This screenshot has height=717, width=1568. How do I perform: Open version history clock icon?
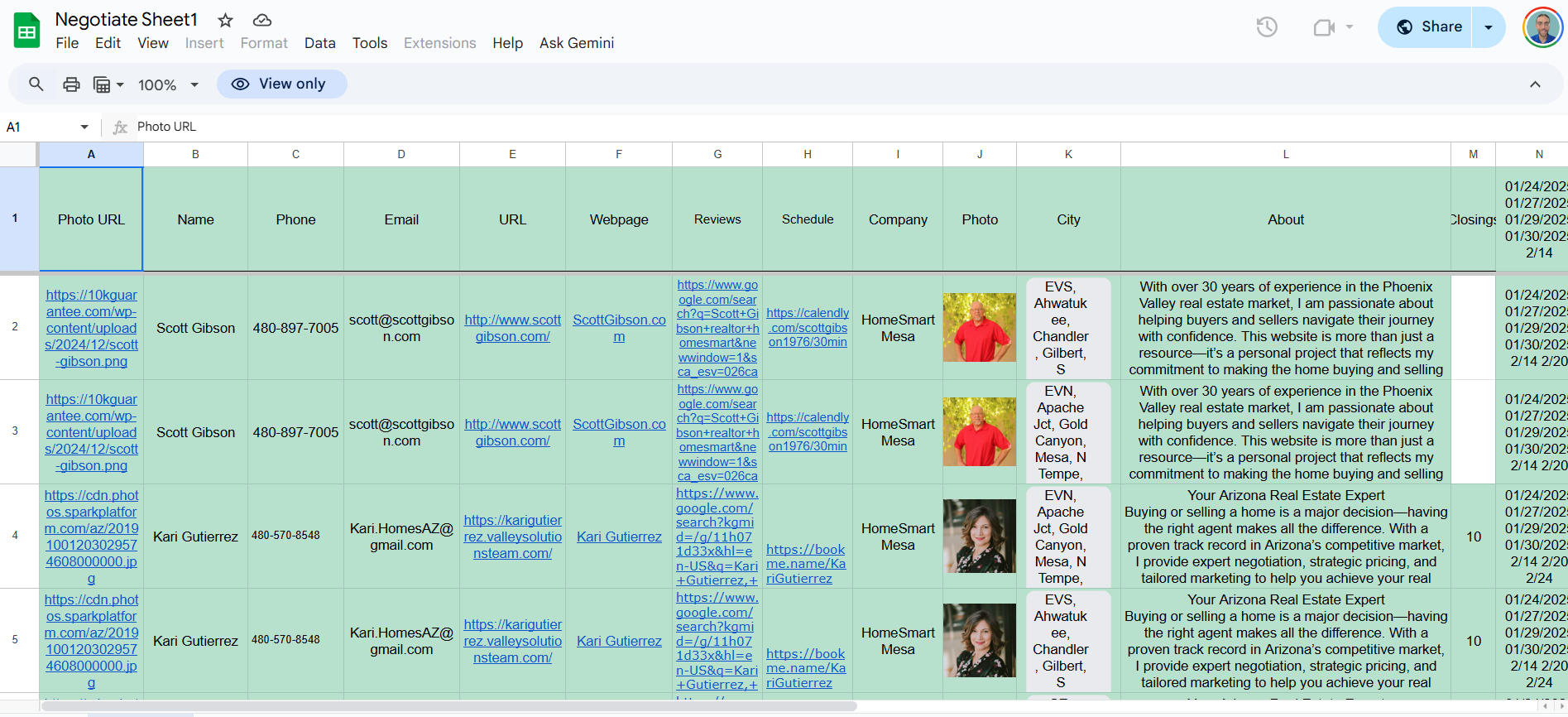(x=1267, y=27)
